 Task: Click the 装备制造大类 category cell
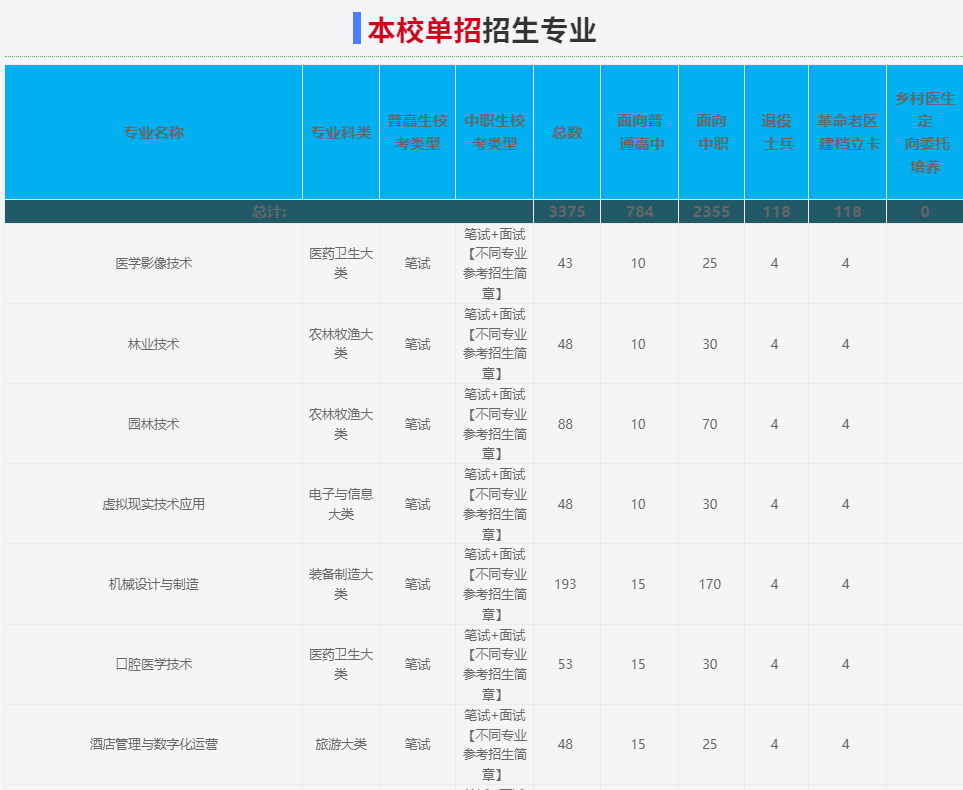coord(341,584)
